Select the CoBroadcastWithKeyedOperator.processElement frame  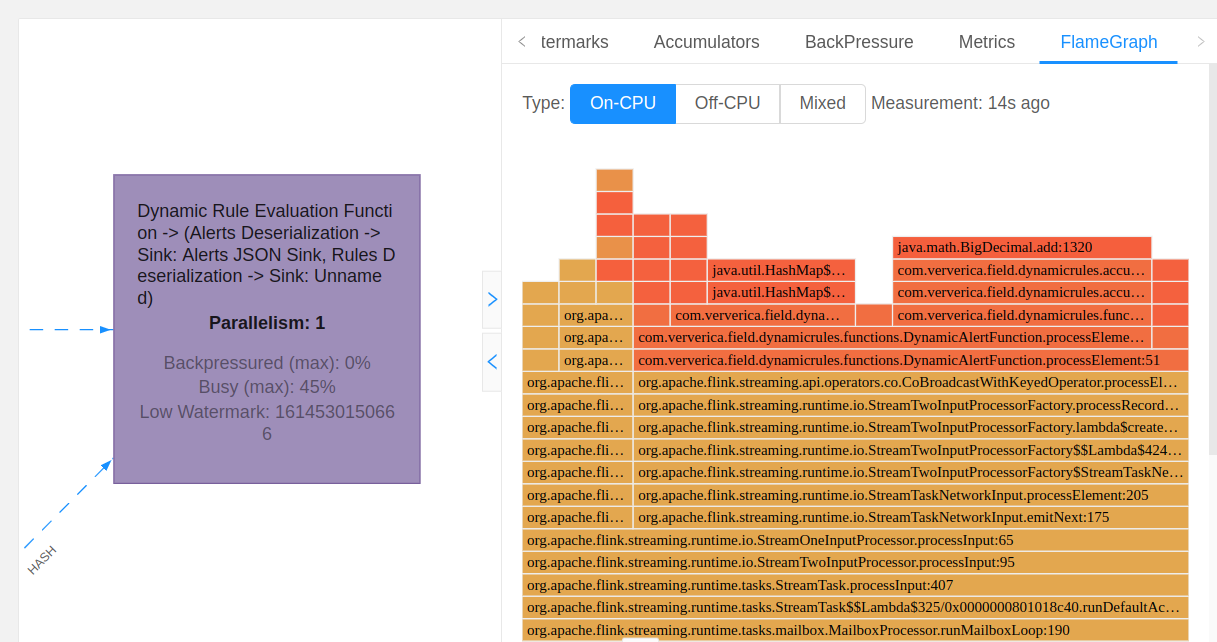click(910, 382)
